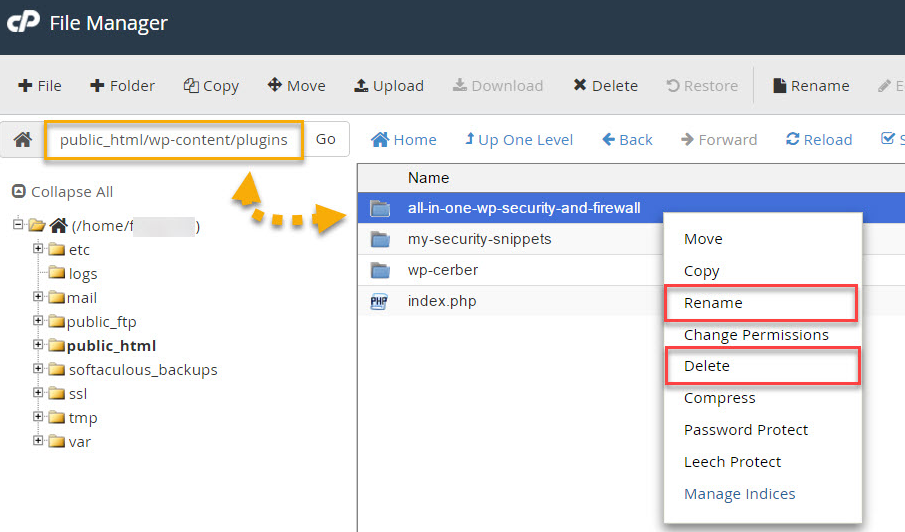
Task: Focus the path field showing public_html/wp-content/plugins
Action: [174, 139]
